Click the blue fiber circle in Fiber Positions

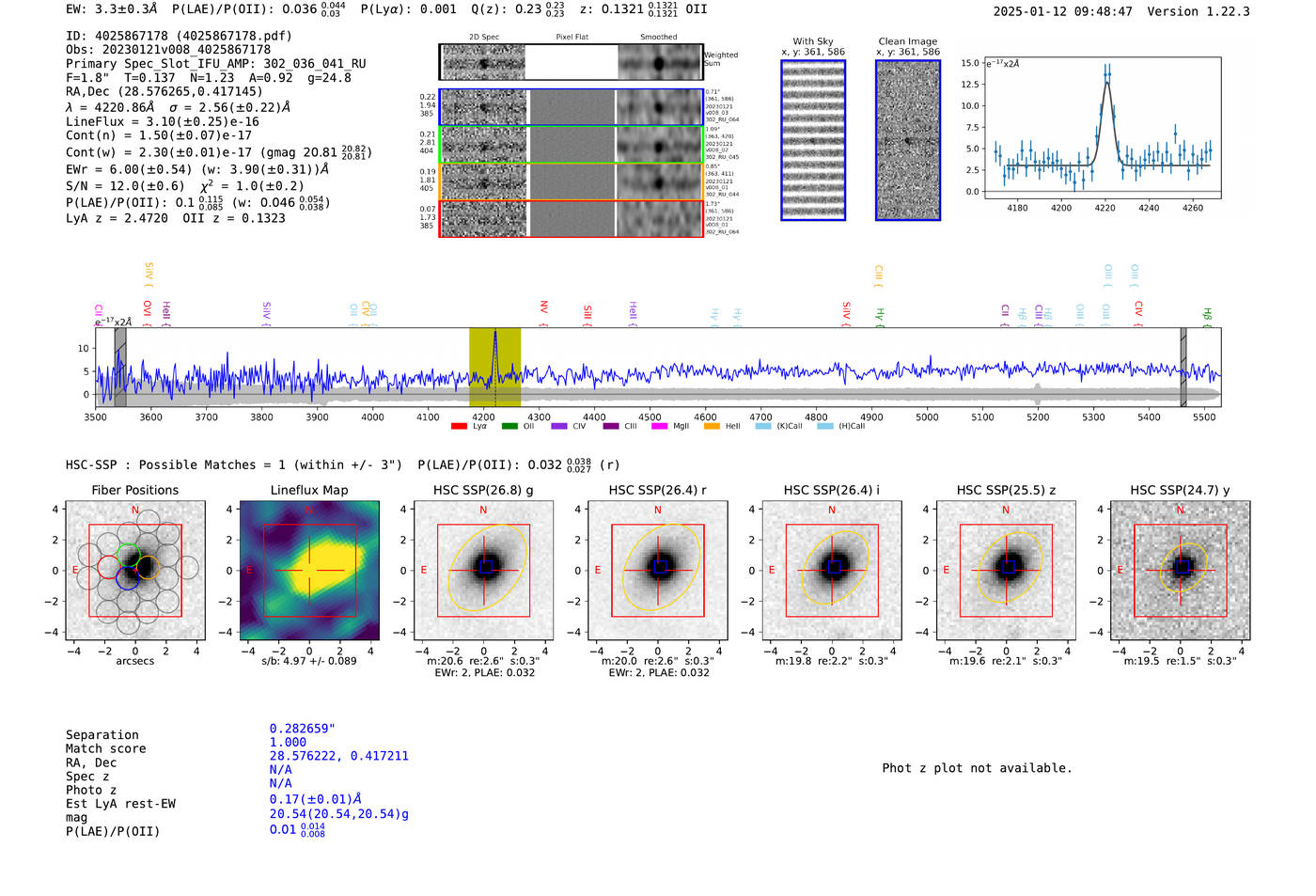tap(128, 579)
